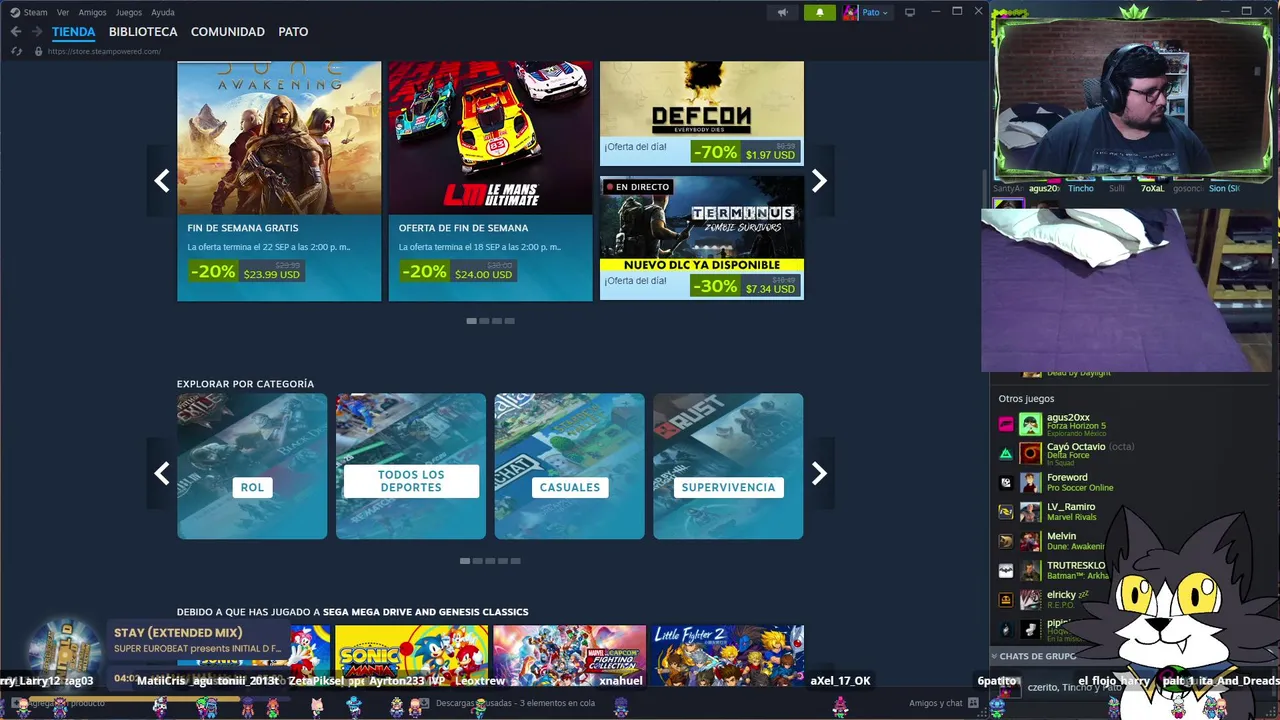Click the padlock icon beside the URL

point(38,51)
